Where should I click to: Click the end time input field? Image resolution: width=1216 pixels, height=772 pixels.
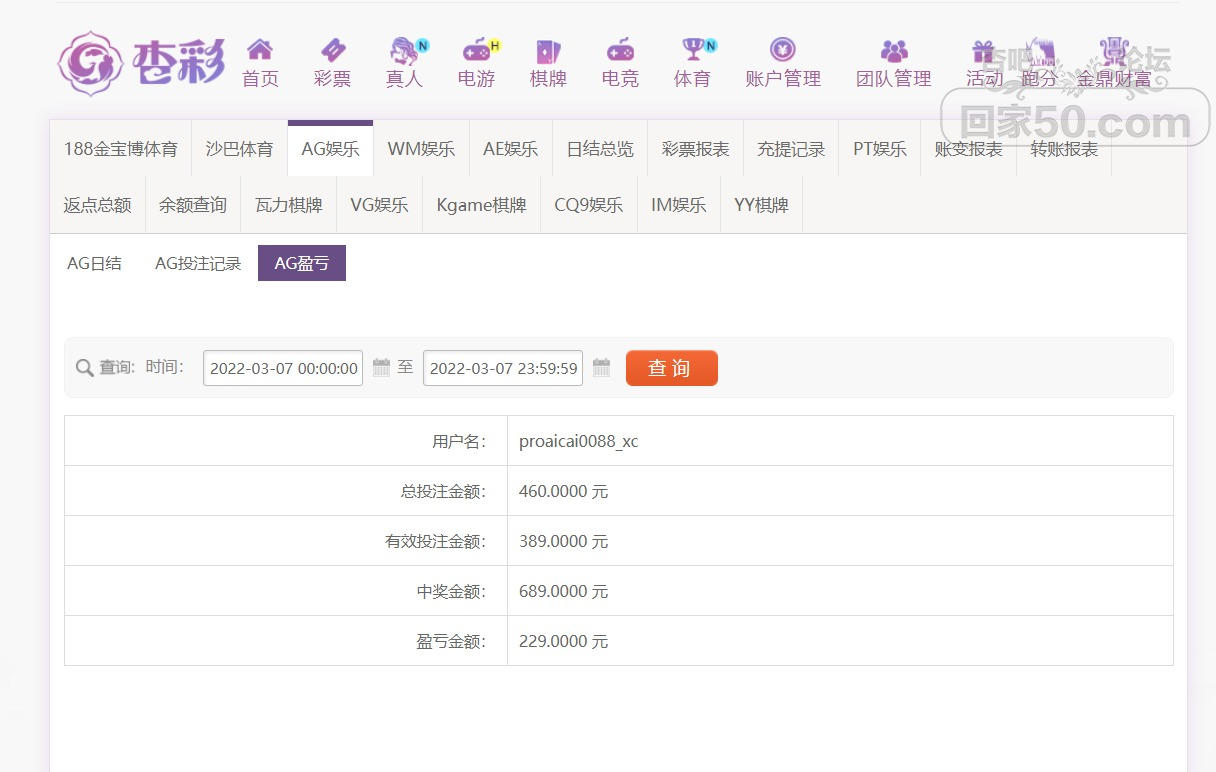503,368
